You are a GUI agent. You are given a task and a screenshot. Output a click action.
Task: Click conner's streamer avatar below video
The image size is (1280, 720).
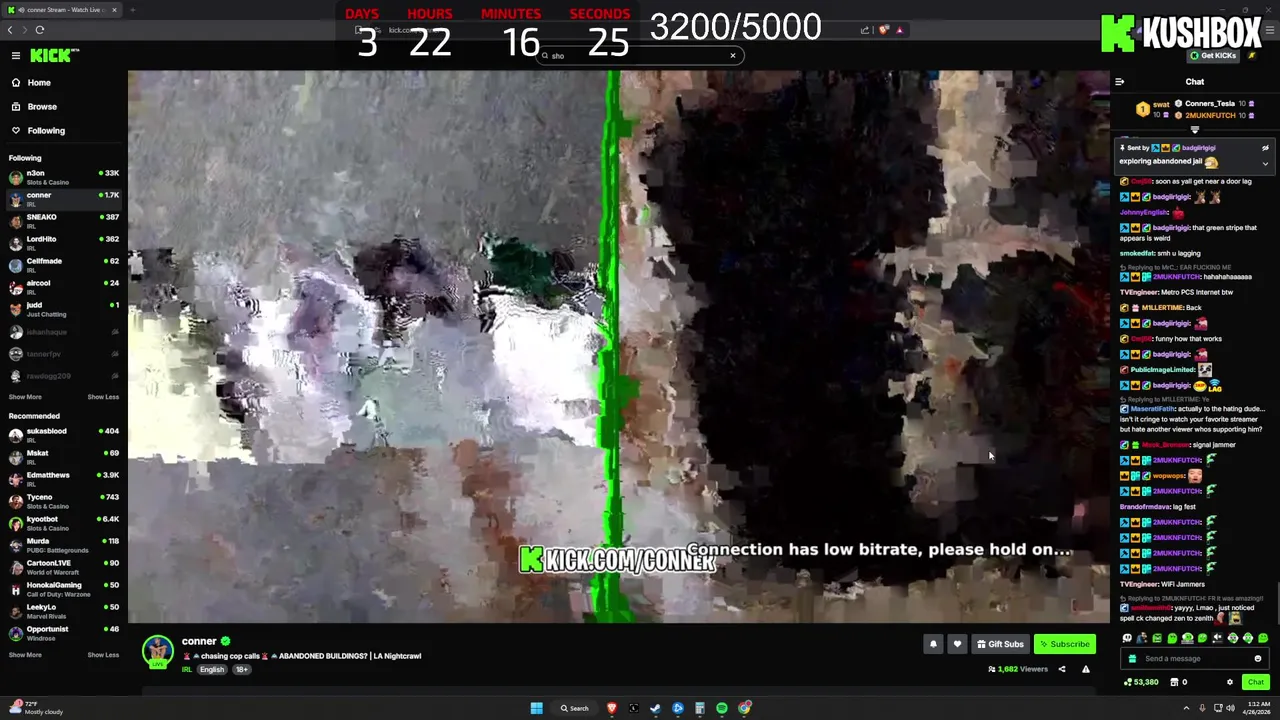pos(157,651)
